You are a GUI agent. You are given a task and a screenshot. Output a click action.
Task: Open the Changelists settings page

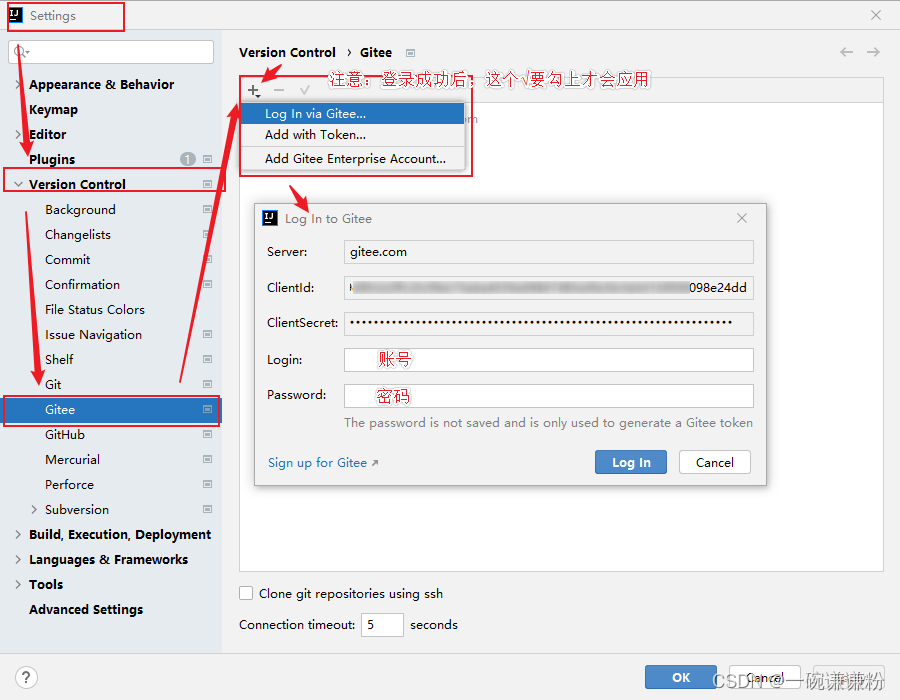coord(78,235)
